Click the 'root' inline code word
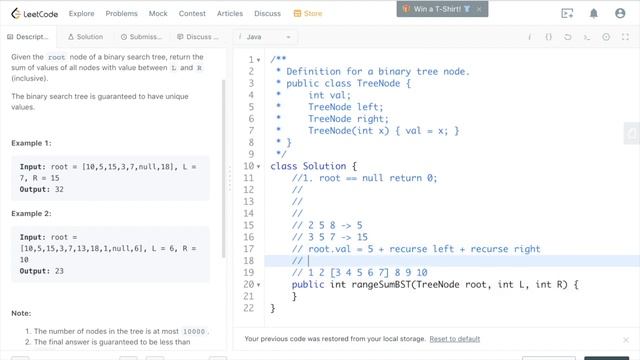Image resolution: width=640 pixels, height=360 pixels. [56, 57]
